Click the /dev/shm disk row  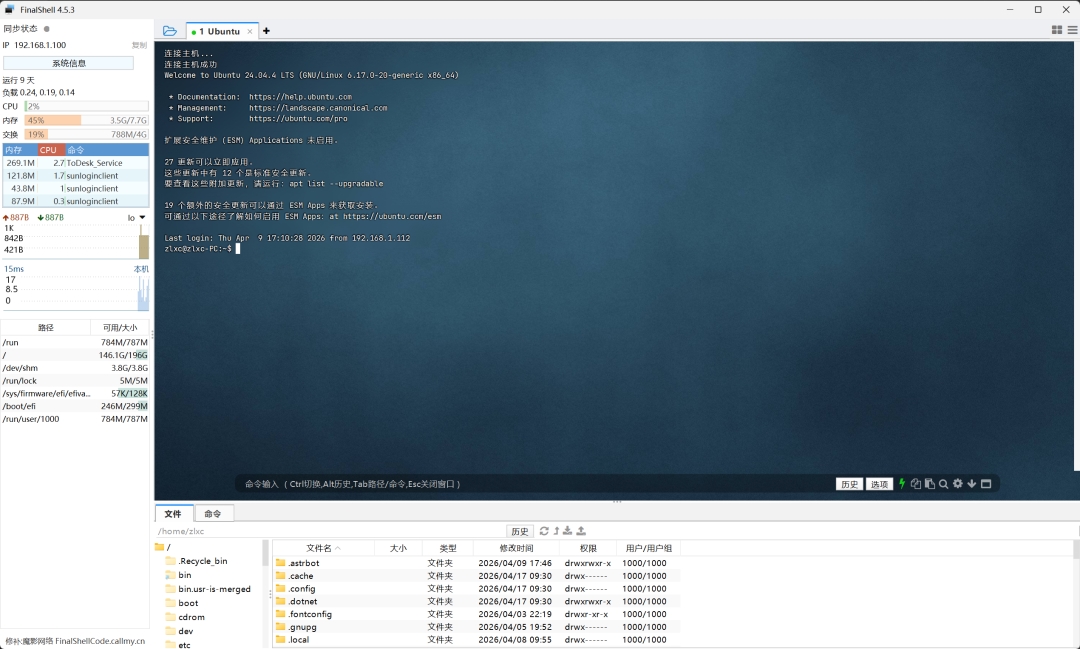pyautogui.click(x=74, y=368)
